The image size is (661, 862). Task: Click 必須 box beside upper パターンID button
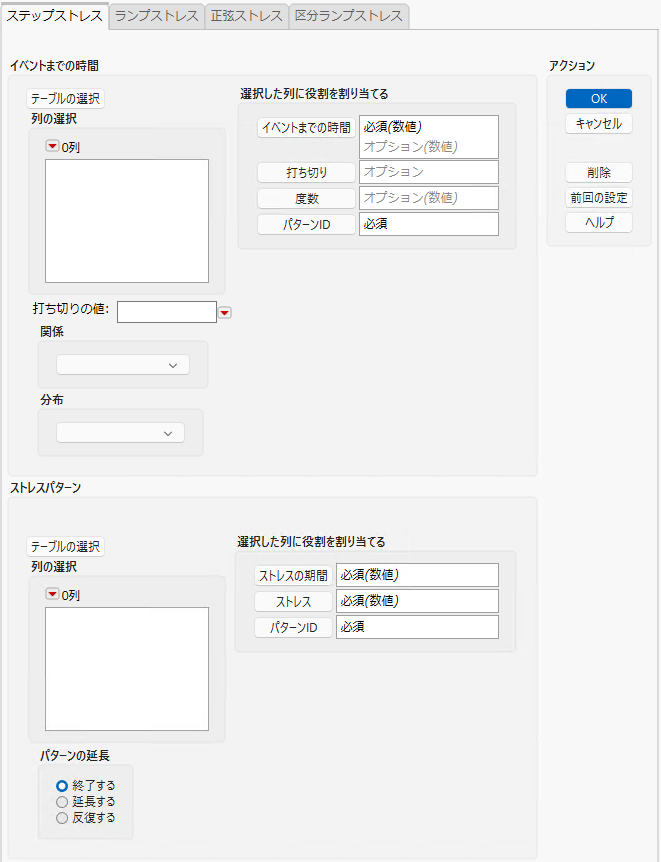[x=429, y=224]
